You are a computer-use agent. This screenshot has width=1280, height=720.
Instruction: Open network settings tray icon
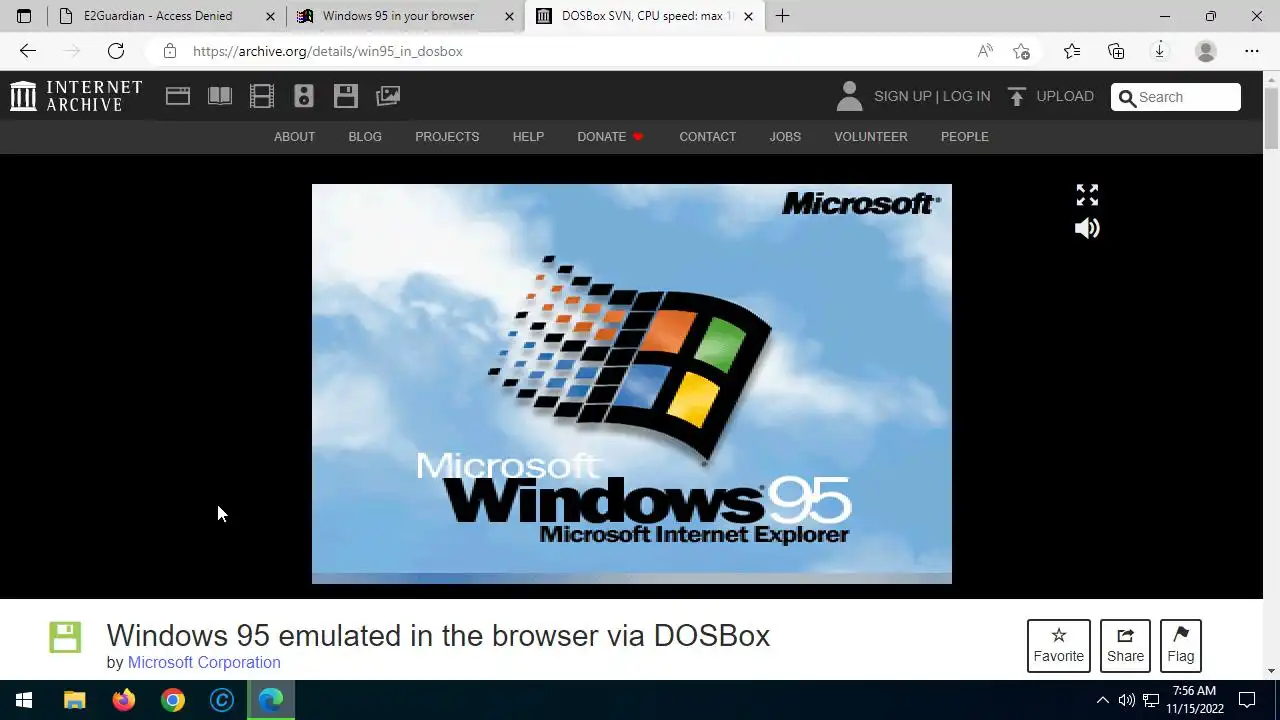coord(1151,700)
